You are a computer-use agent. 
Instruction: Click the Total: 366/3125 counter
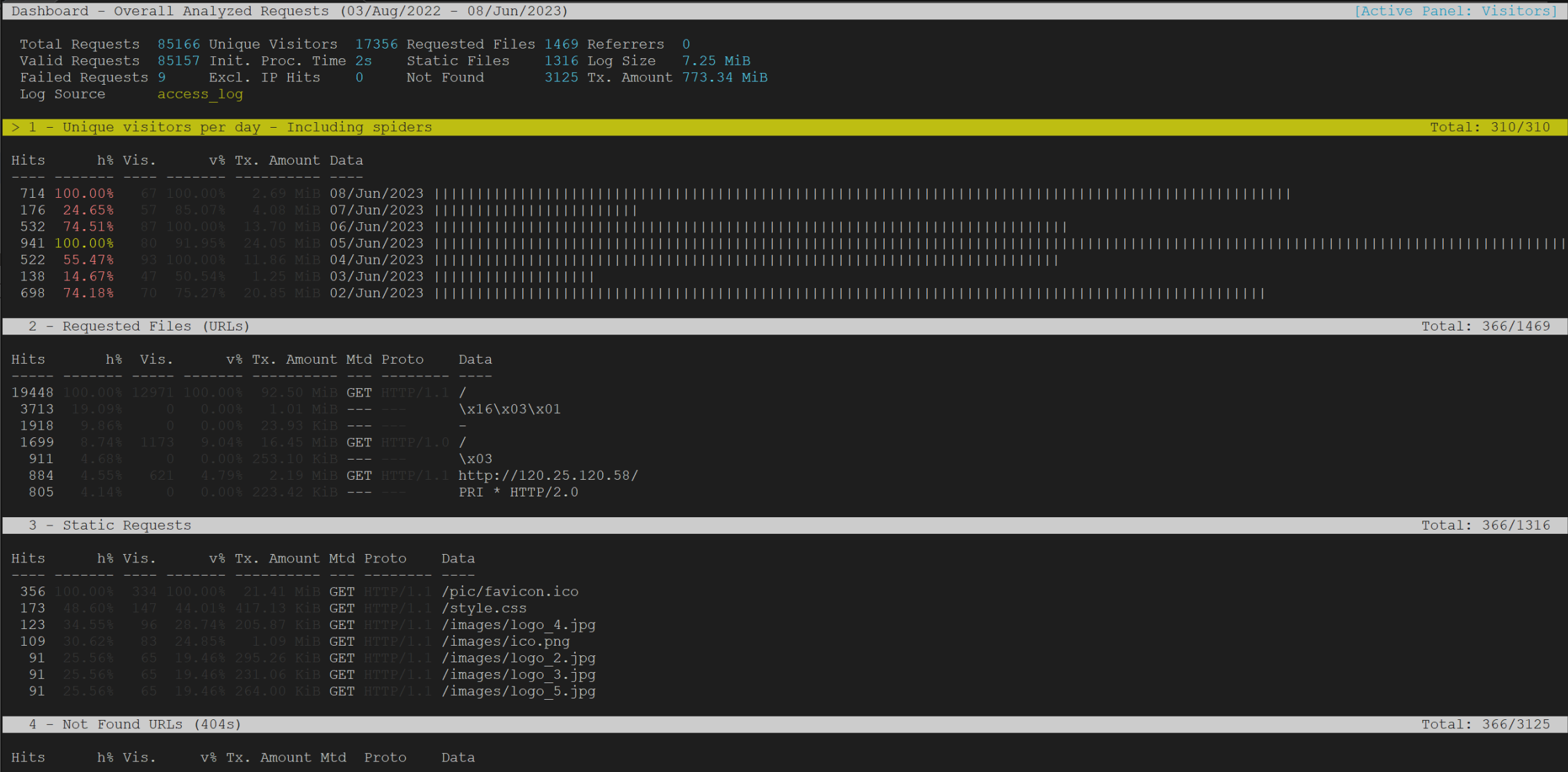pos(1485,724)
